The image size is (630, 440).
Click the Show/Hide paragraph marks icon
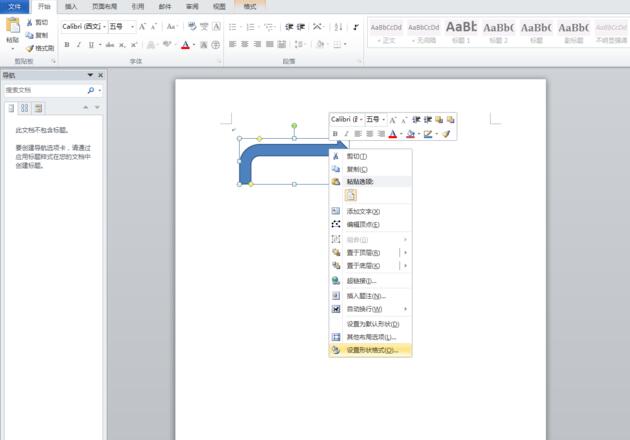tap(356, 27)
